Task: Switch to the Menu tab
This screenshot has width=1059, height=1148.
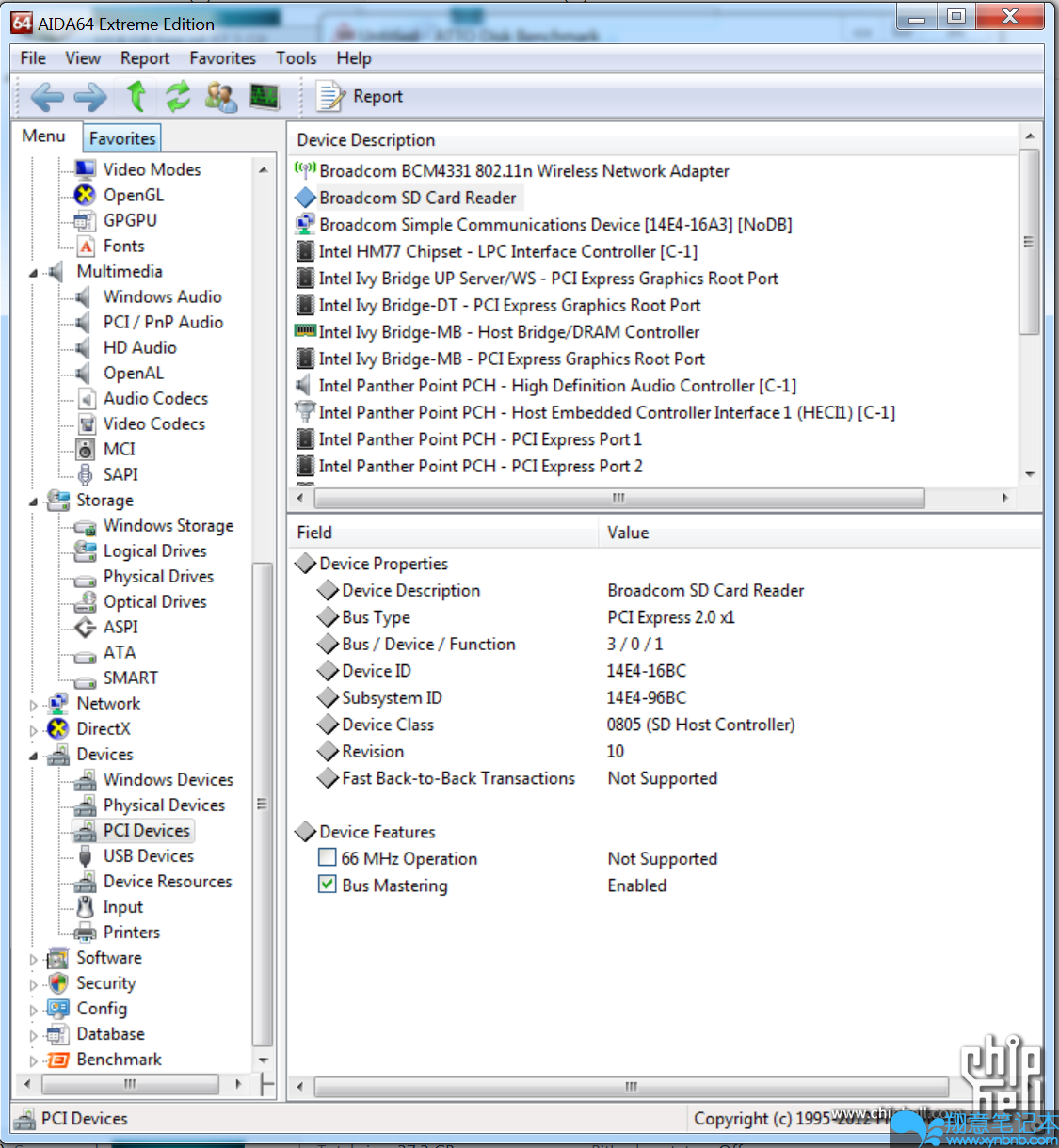Action: (44, 136)
